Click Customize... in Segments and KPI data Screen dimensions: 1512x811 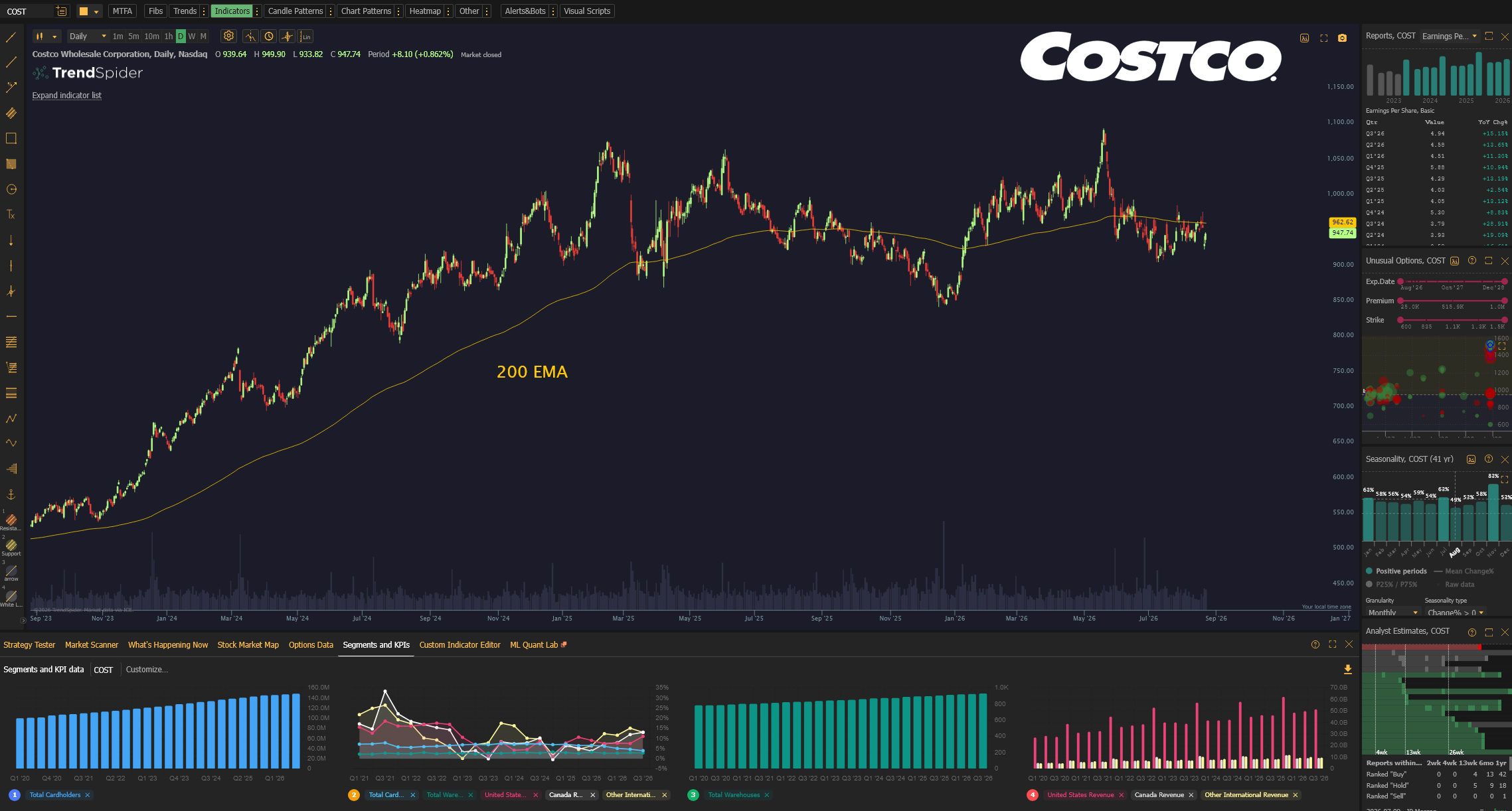point(147,670)
